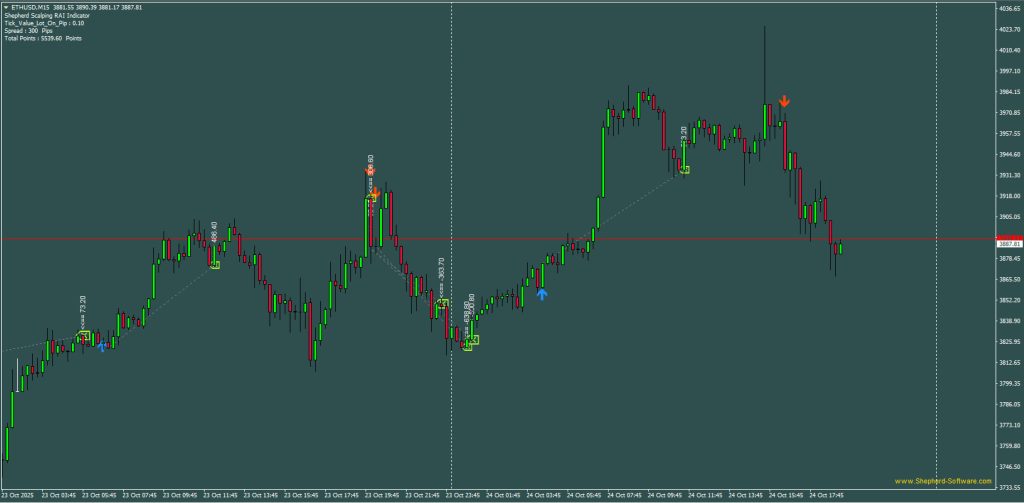Select the blue buy arrow at 24 Oct 03:45
The height and width of the screenshot is (503, 1024).
pyautogui.click(x=541, y=294)
